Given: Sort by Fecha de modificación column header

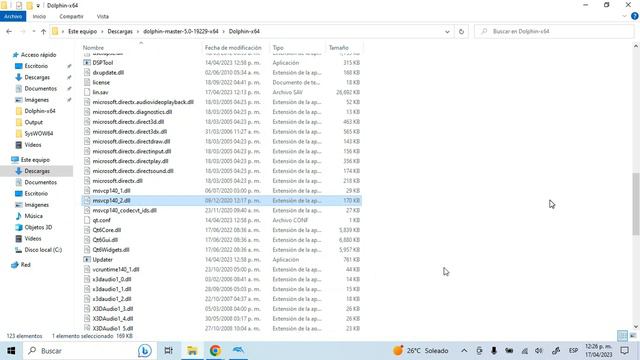Looking at the screenshot, I should pyautogui.click(x=233, y=48).
